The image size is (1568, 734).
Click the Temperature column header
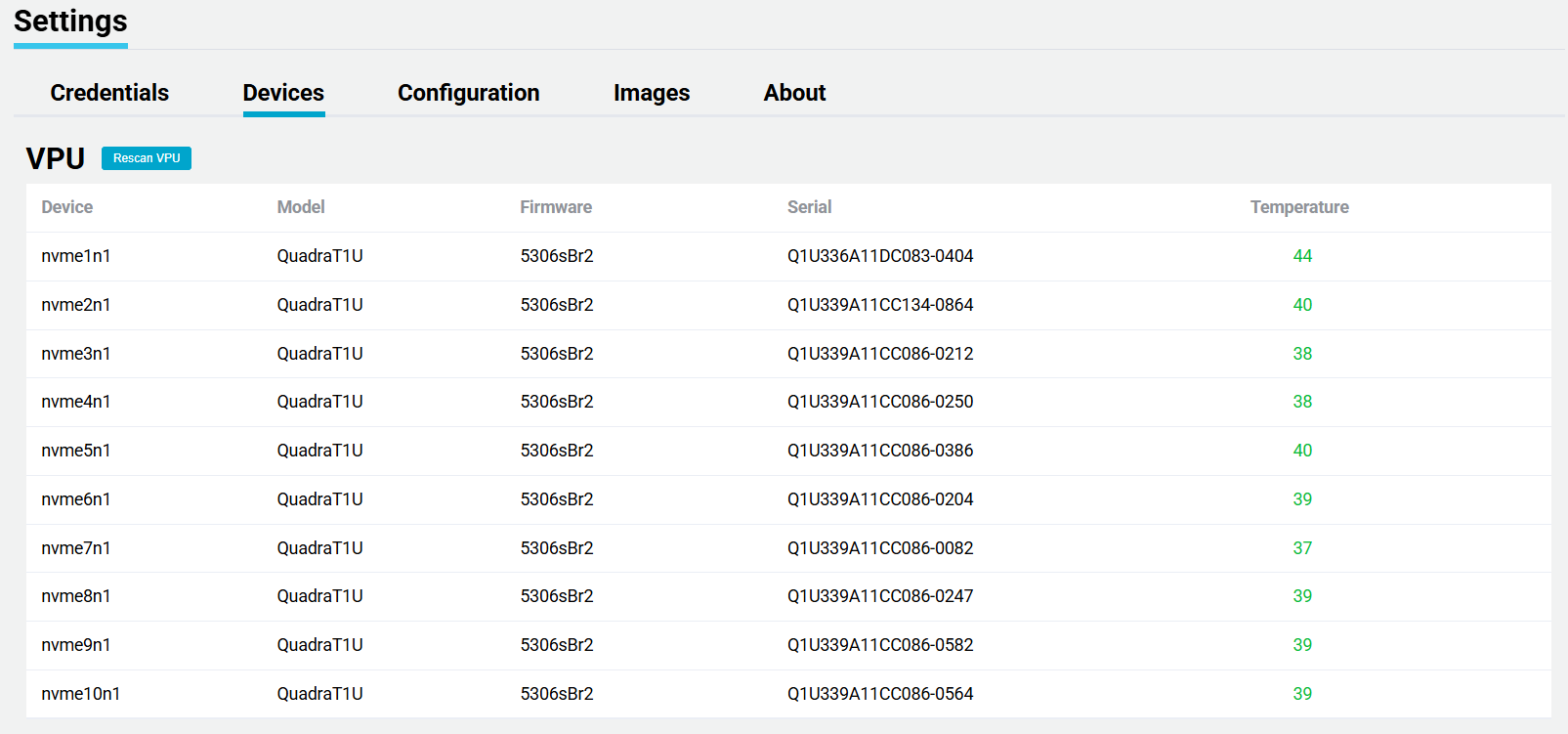tap(1299, 207)
